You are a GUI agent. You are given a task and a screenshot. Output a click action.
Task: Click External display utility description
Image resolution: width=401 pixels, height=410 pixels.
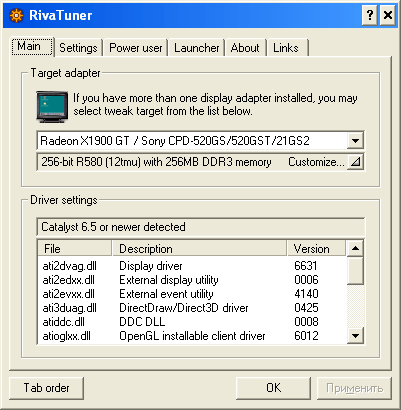coord(169,280)
